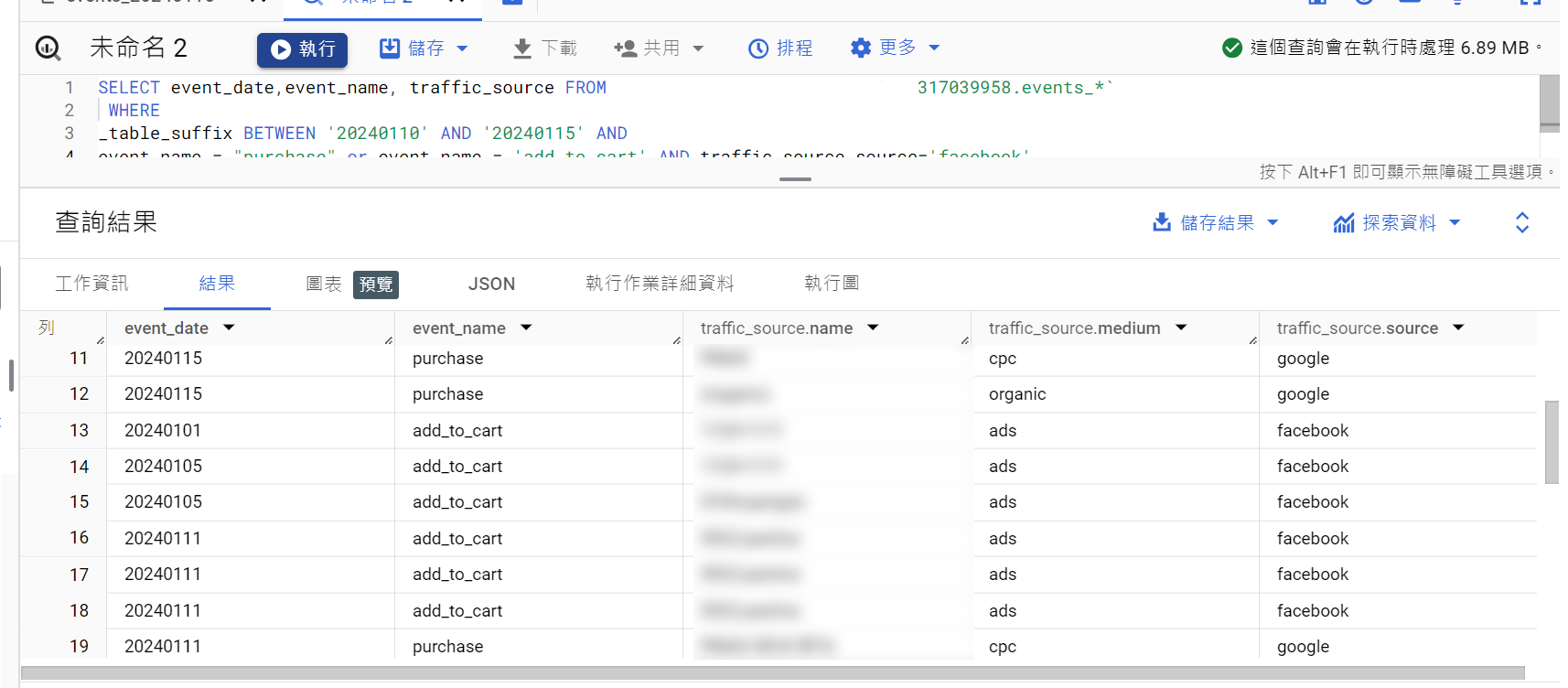
Task: Click the SQL editor vertical scrollbar
Action: (1549, 103)
